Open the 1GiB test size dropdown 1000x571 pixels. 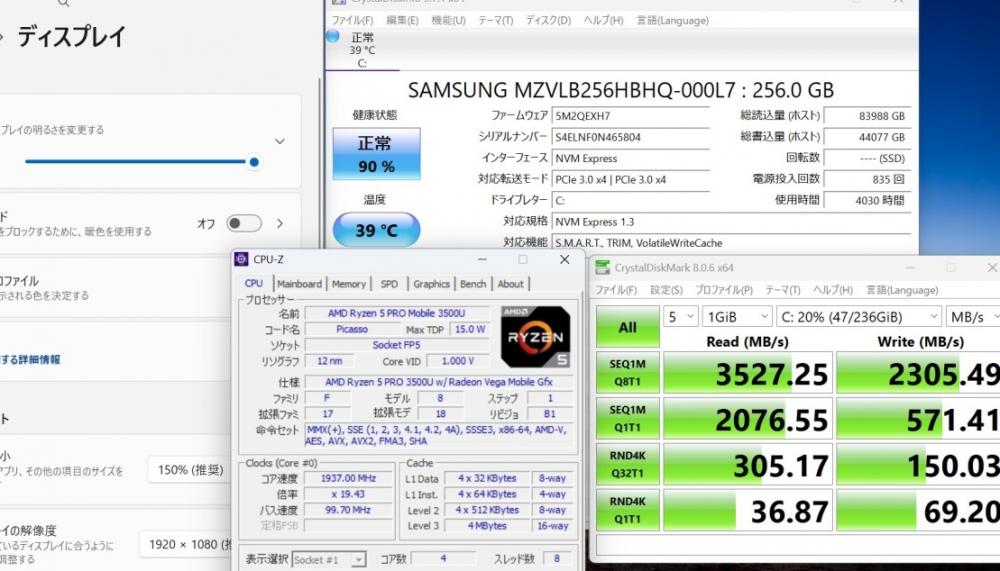click(737, 316)
